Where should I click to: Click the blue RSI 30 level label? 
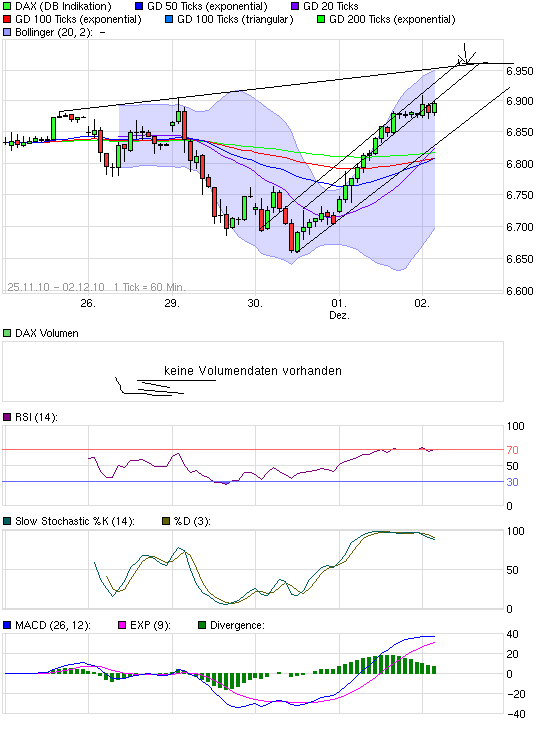coord(513,482)
